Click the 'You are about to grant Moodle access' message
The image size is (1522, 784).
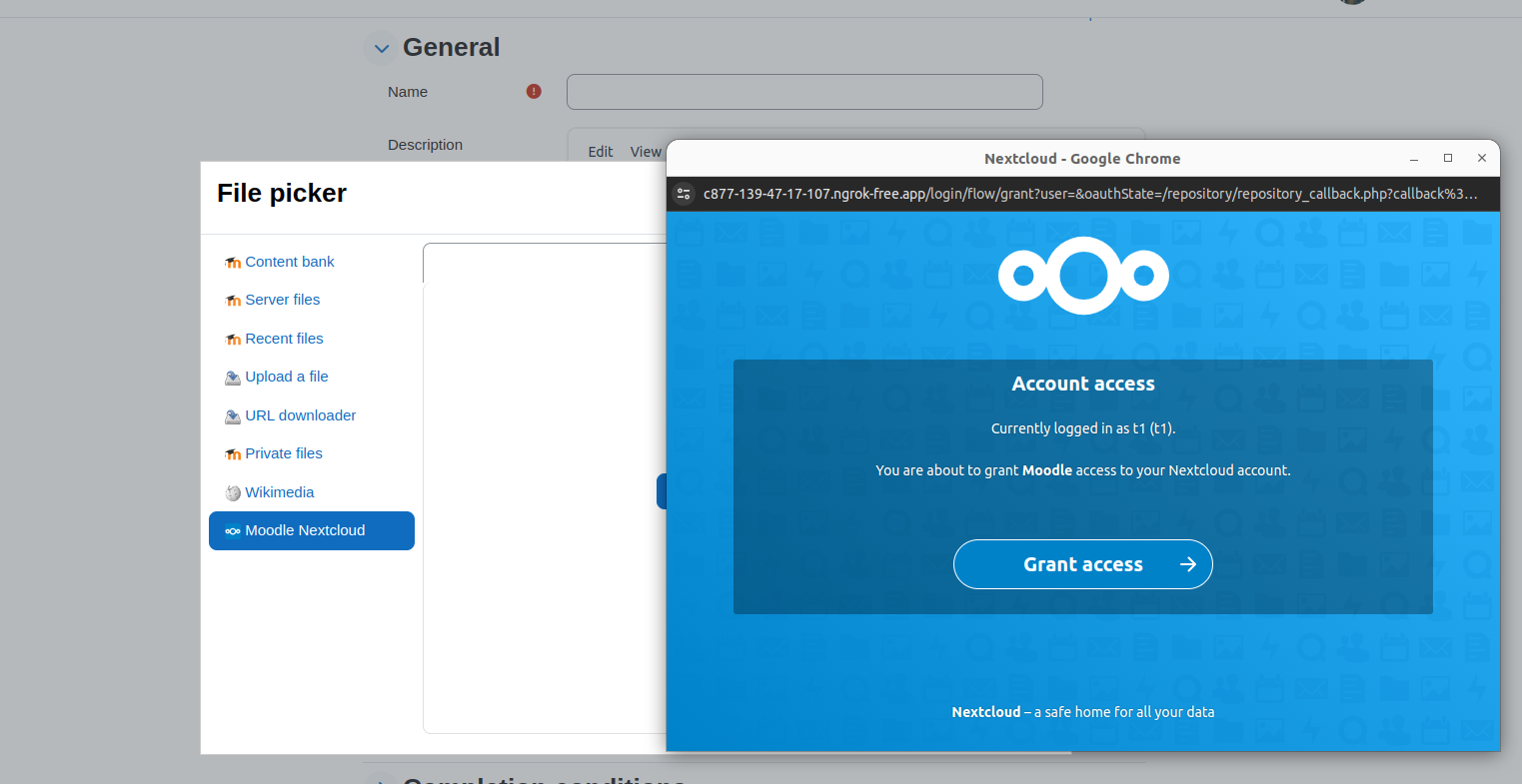click(x=1083, y=470)
